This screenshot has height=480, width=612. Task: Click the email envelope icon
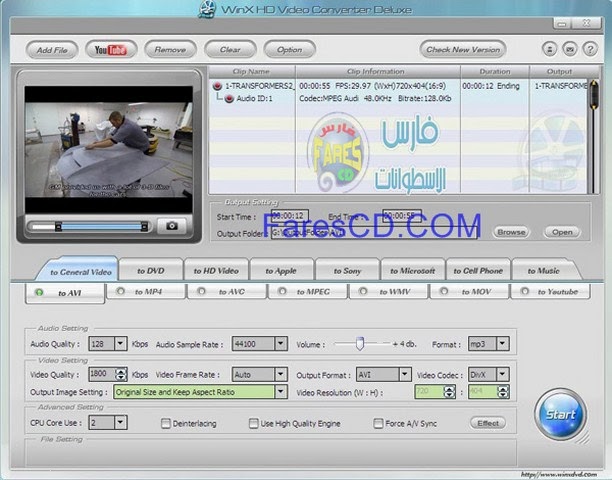(x=570, y=50)
